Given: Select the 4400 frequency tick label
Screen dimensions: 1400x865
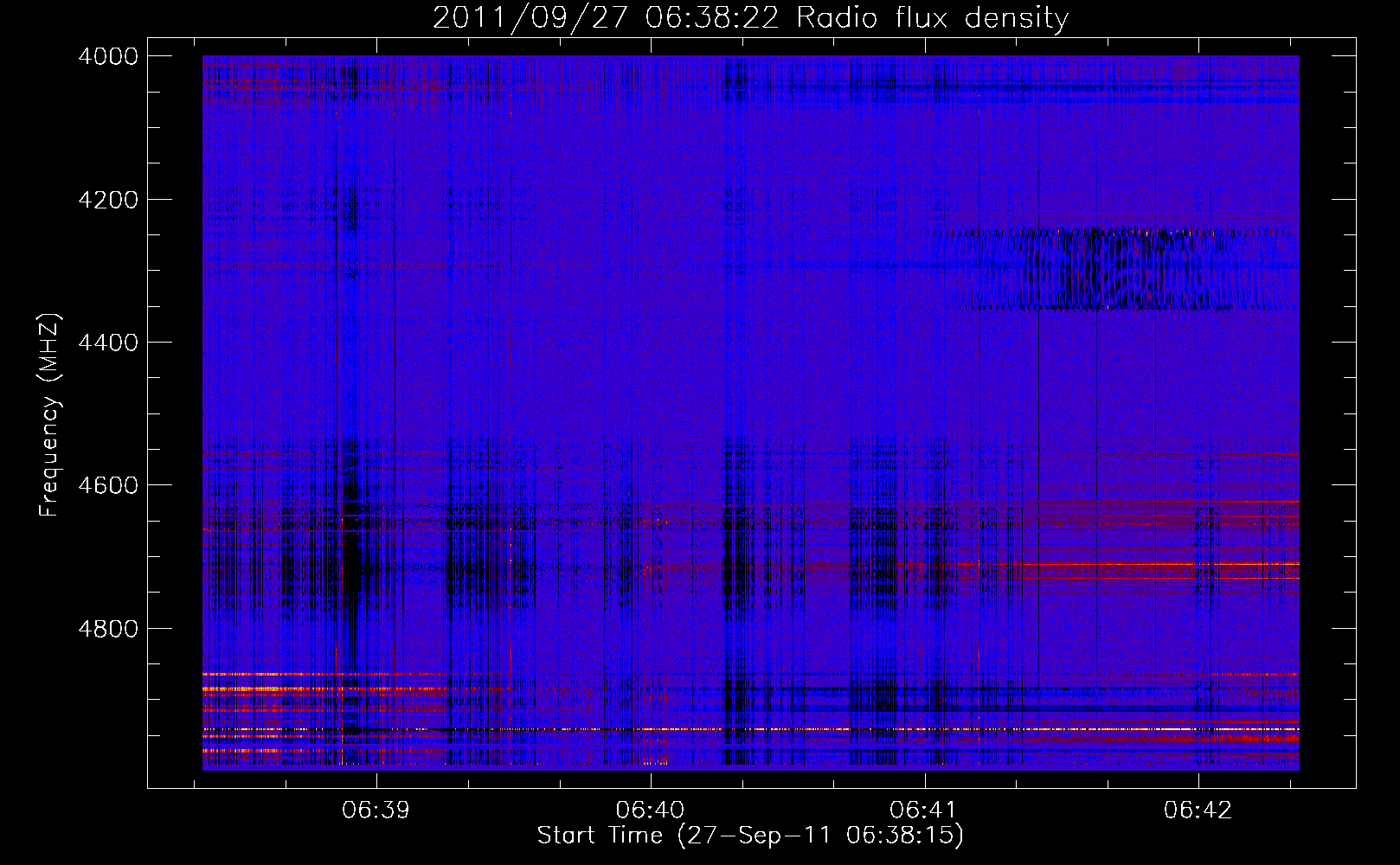Looking at the screenshot, I should click(108, 343).
